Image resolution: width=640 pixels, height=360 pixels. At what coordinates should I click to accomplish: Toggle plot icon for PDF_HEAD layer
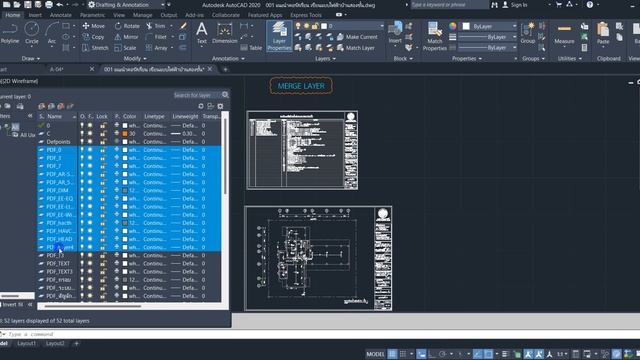click(117, 239)
